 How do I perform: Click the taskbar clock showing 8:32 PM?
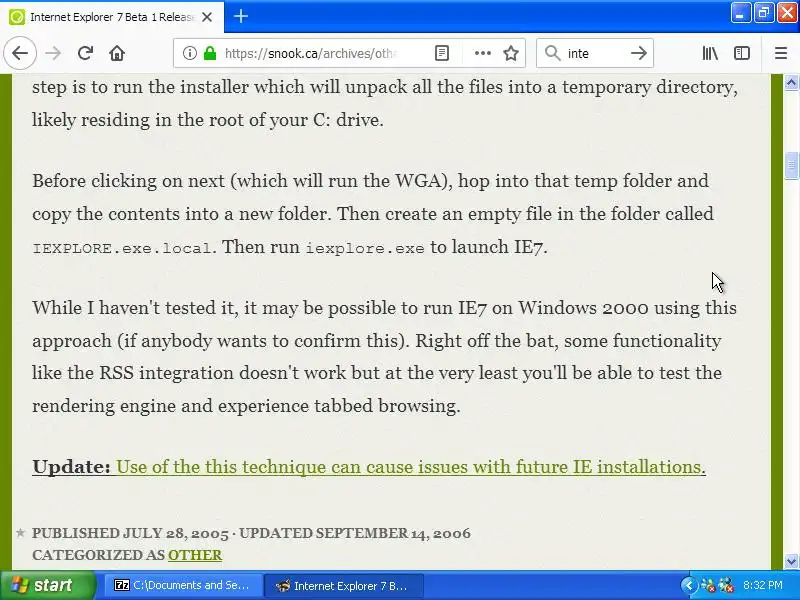763,585
